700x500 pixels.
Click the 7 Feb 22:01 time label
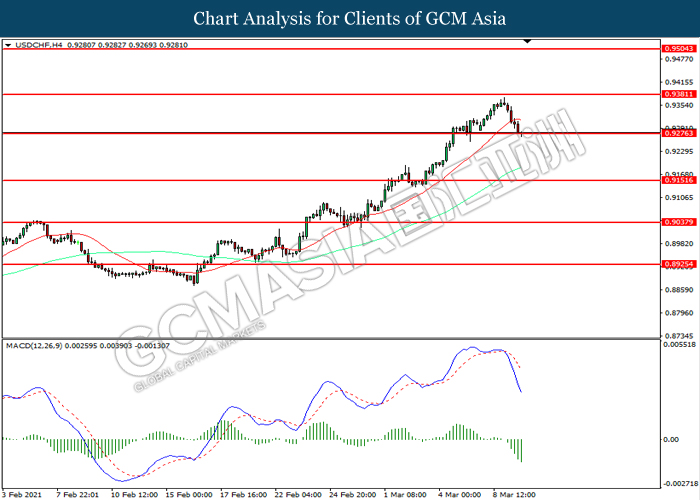coord(77,495)
